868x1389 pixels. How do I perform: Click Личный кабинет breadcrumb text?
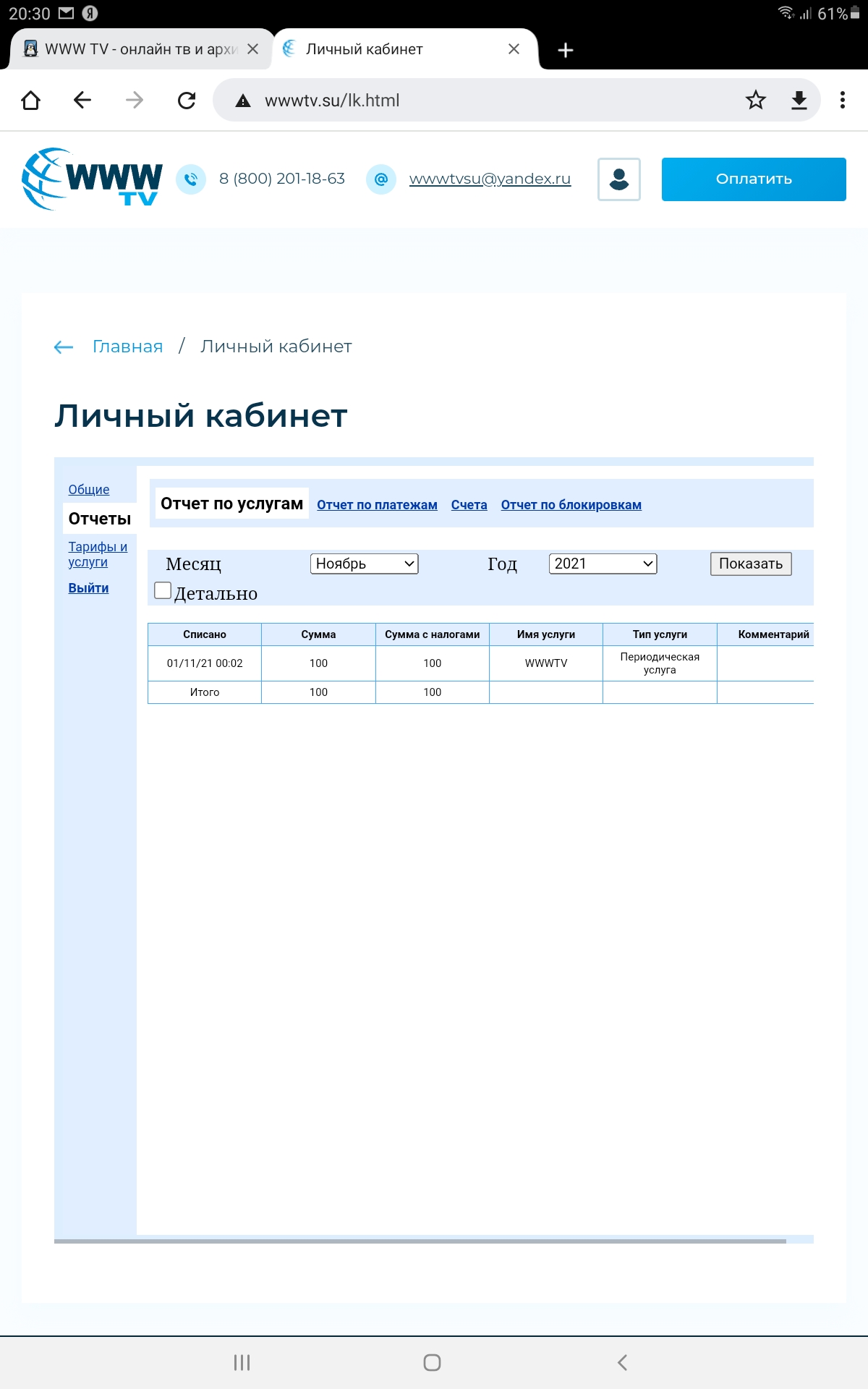tap(276, 347)
